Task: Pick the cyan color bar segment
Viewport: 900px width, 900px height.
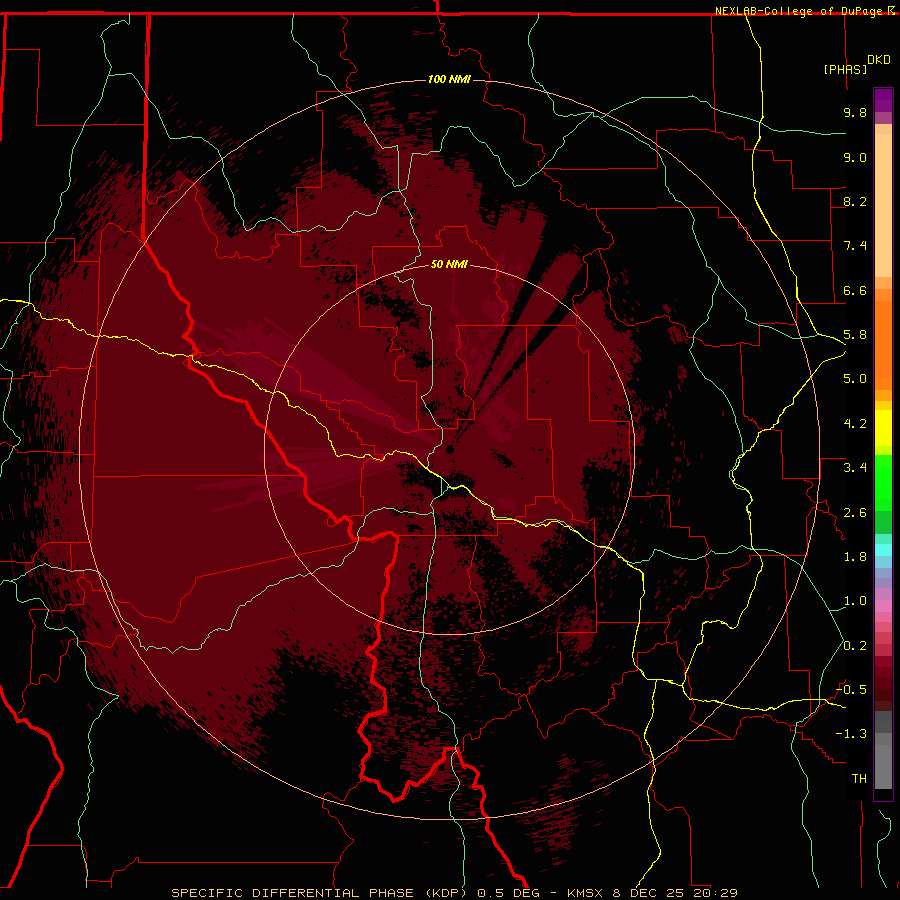Action: click(x=883, y=549)
